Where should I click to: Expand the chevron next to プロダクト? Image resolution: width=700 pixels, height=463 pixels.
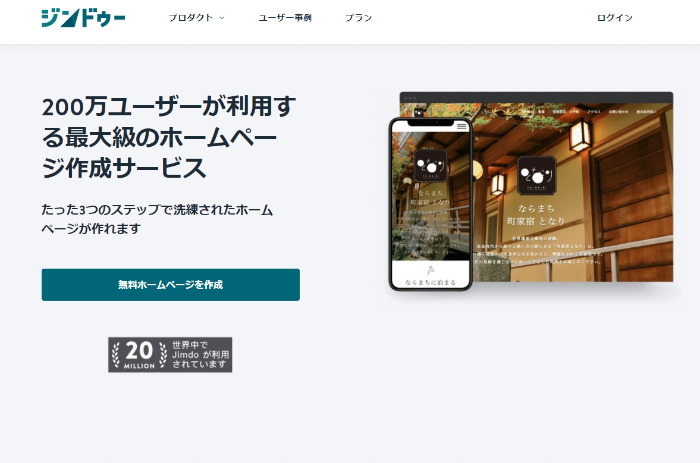point(222,18)
